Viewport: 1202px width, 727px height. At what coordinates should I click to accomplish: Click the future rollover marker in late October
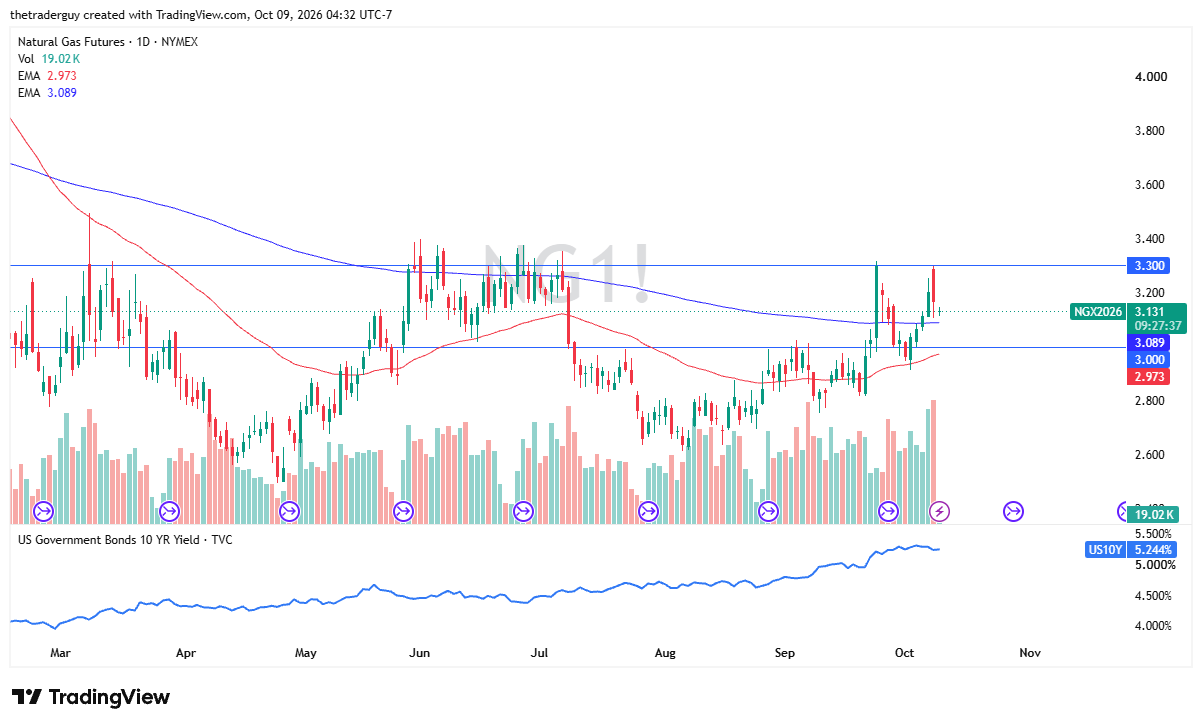(1013, 512)
